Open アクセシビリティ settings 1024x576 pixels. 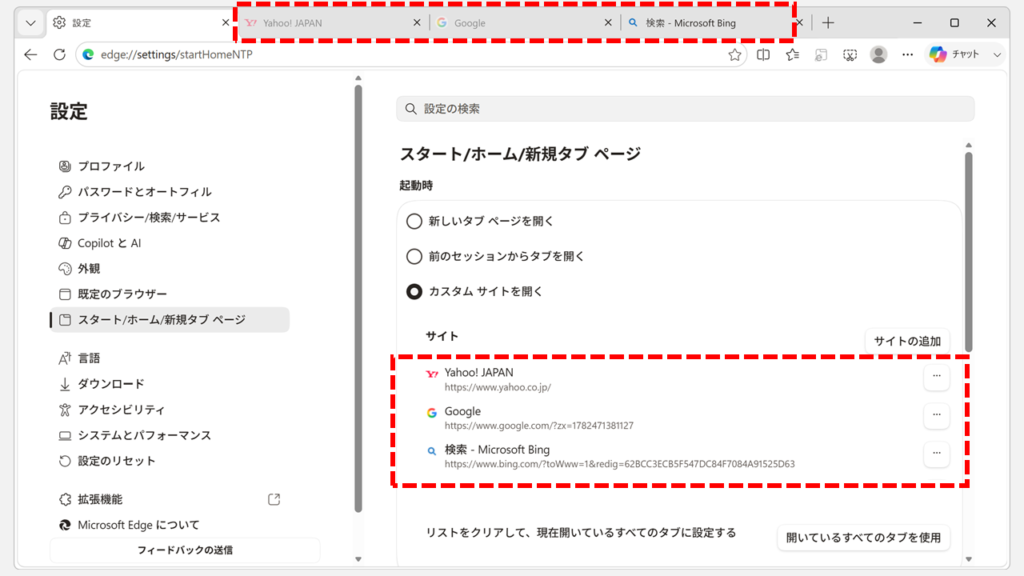click(x=170, y=409)
